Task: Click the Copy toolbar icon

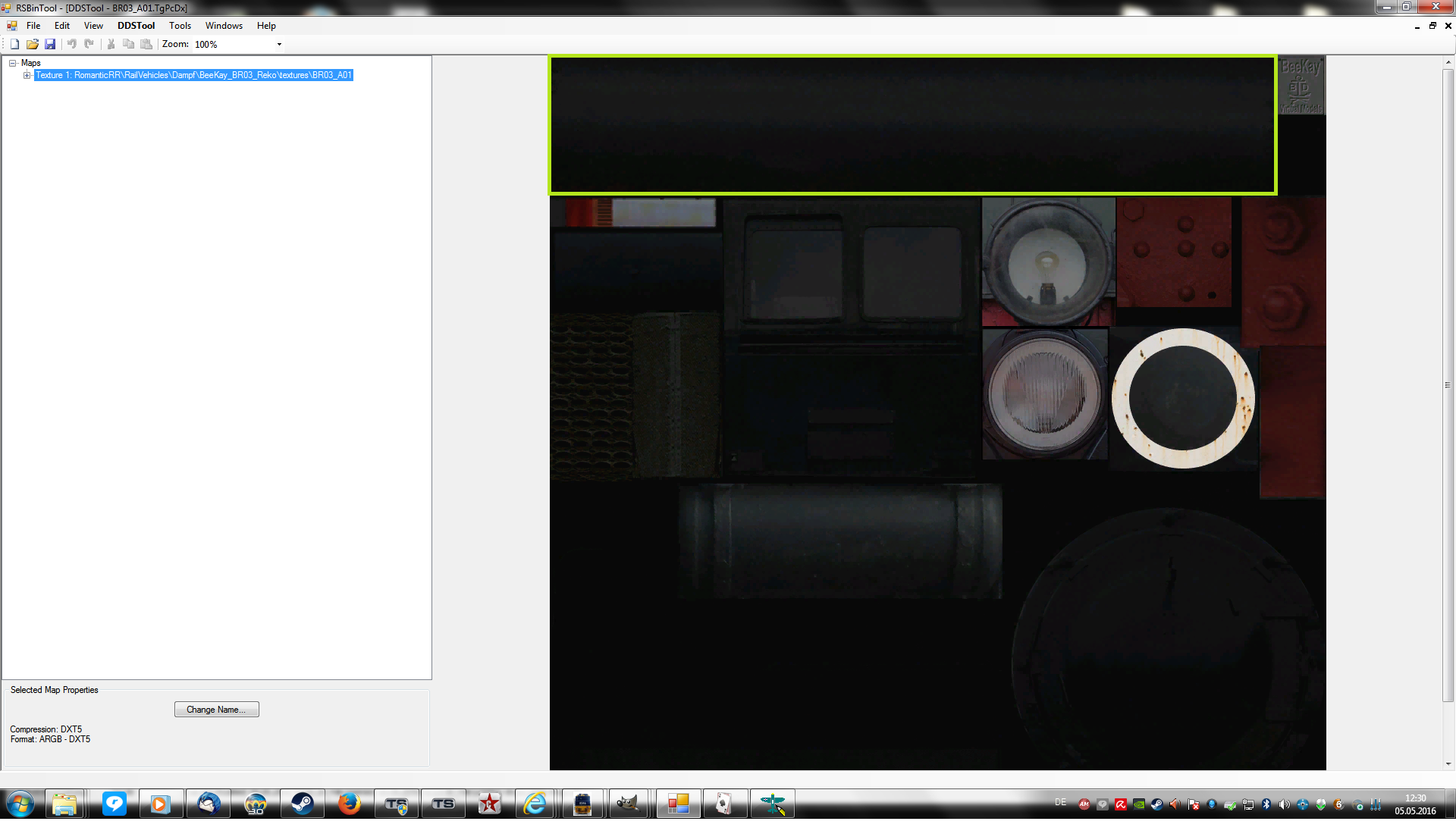Action: (x=129, y=44)
